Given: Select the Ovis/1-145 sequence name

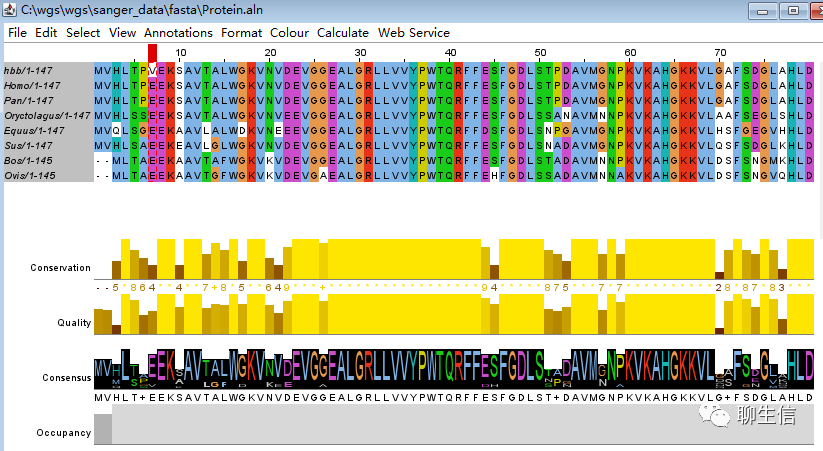Looking at the screenshot, I should (x=28, y=176).
